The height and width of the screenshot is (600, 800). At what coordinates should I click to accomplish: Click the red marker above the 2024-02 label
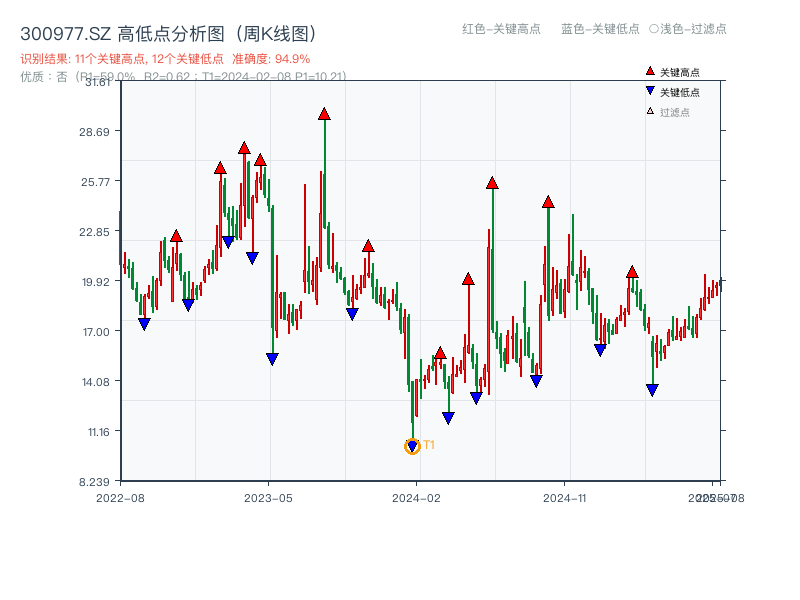tap(440, 352)
